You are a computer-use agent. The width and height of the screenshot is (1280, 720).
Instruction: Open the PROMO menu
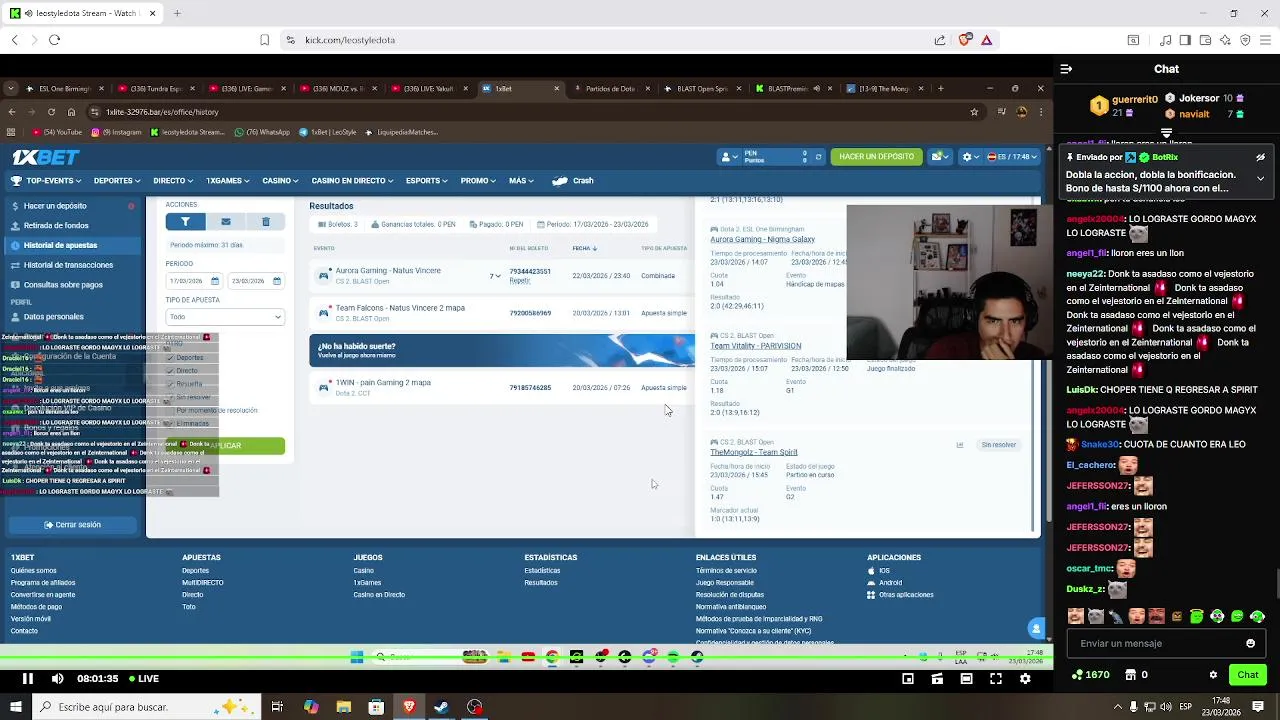[x=479, y=181]
